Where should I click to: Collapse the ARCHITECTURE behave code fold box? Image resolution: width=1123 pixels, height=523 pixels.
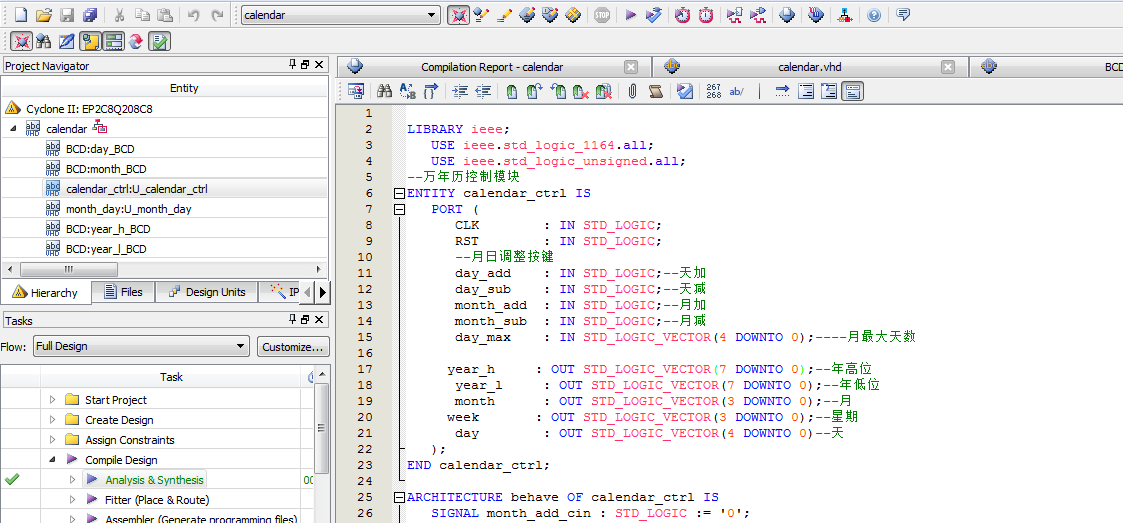pyautogui.click(x=400, y=497)
